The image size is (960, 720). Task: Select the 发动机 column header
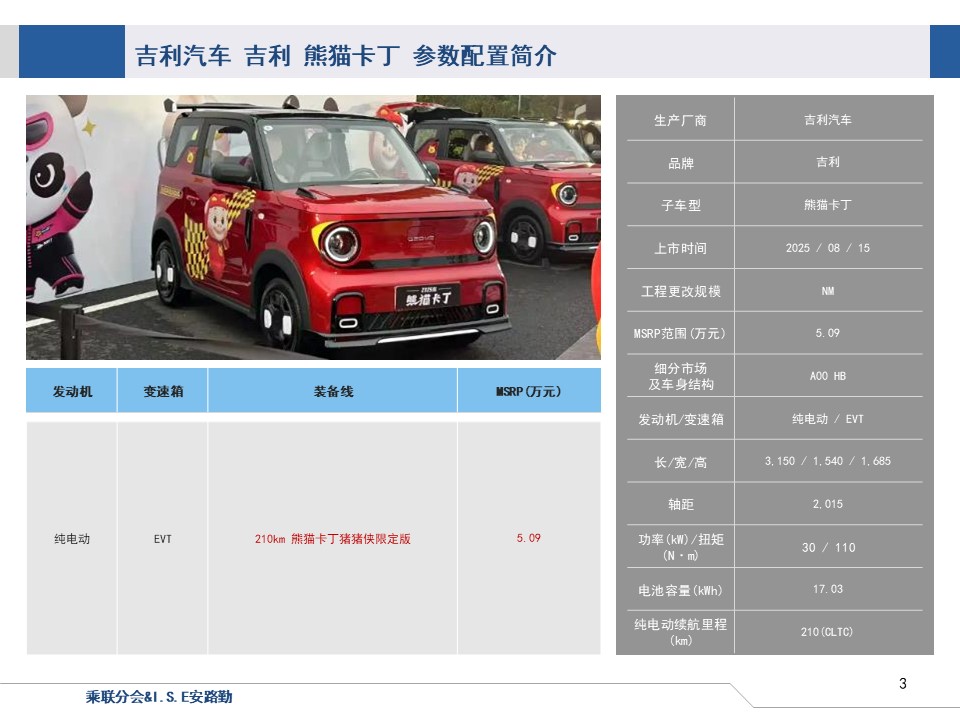coord(72,391)
